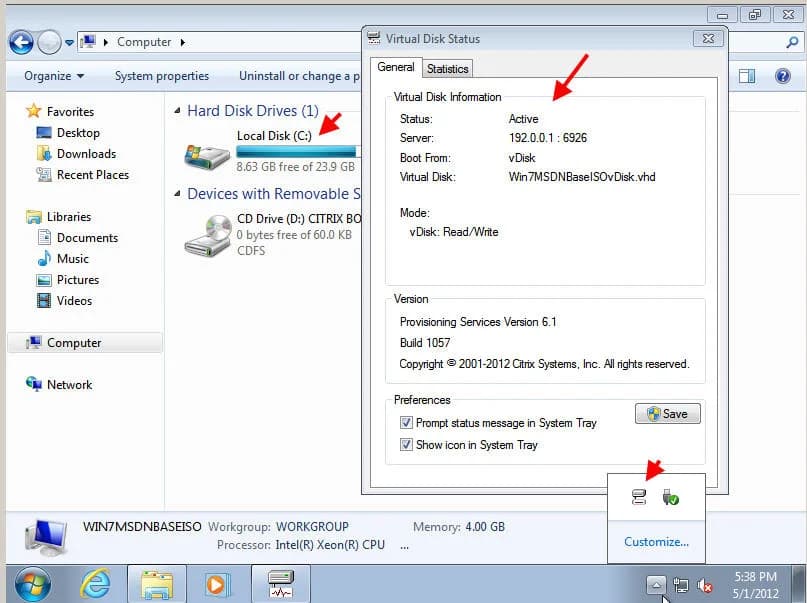Image resolution: width=807 pixels, height=603 pixels.
Task: Click the network tray icon
Action: 680,586
